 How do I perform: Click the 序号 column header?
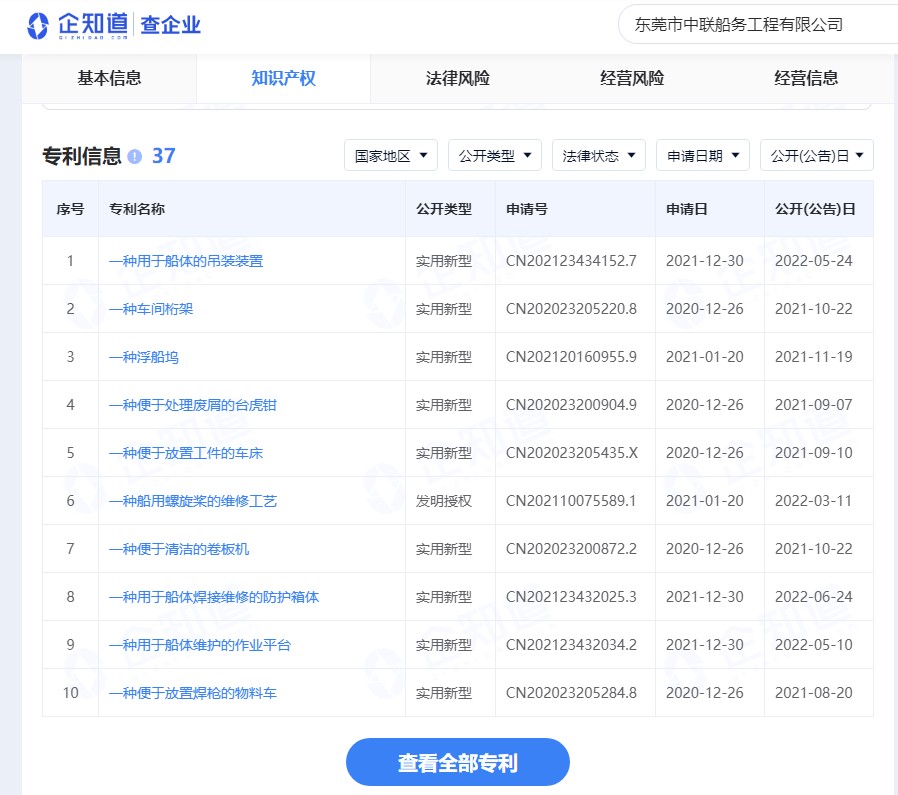(x=70, y=209)
